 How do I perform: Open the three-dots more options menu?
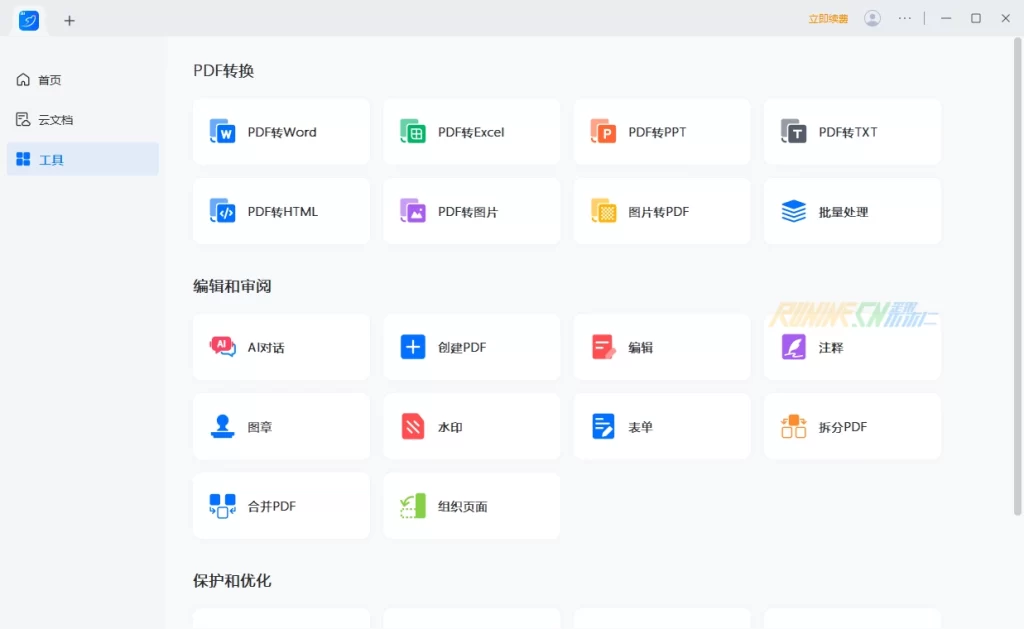coord(905,19)
